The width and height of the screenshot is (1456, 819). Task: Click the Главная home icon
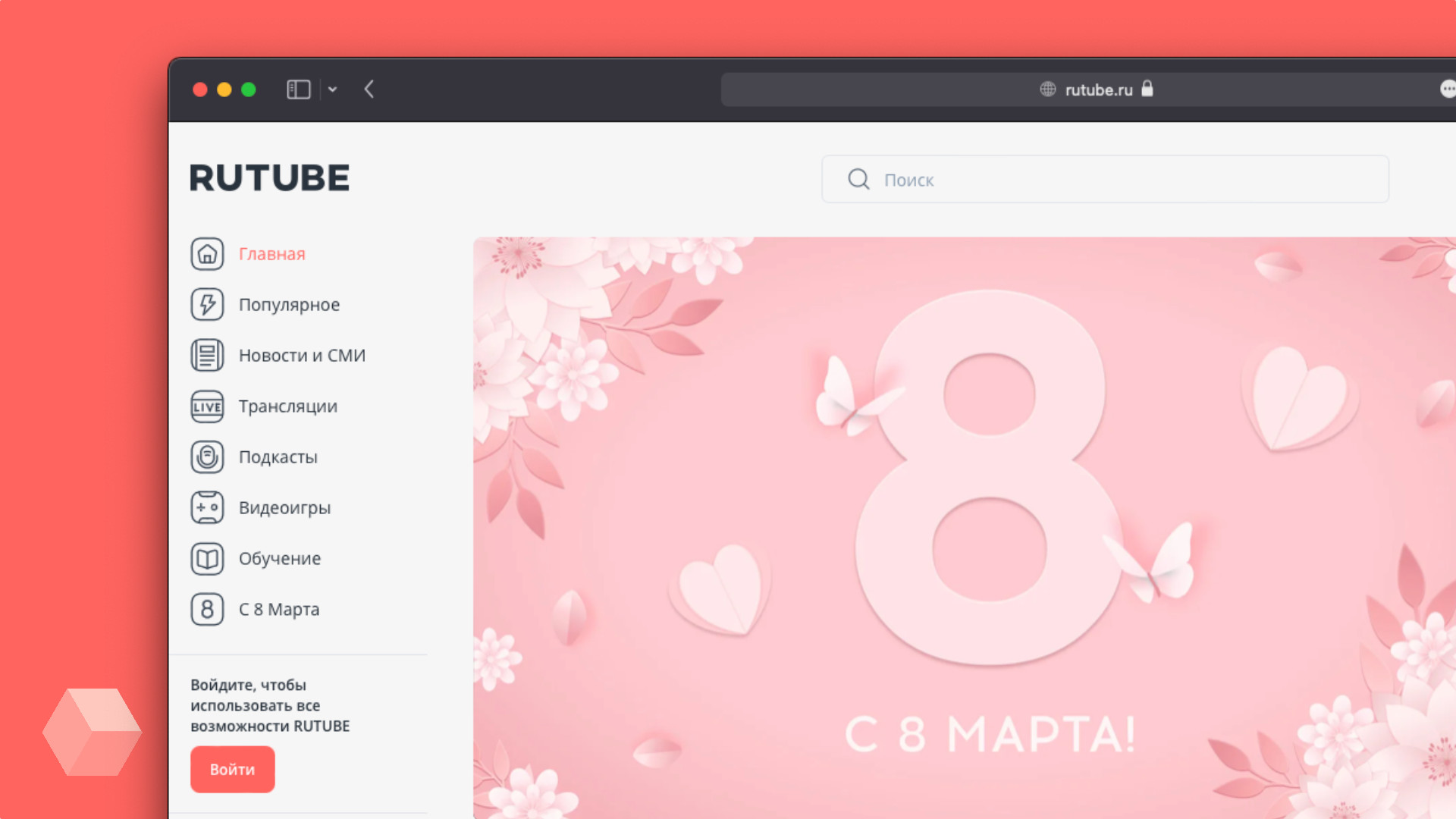[207, 254]
